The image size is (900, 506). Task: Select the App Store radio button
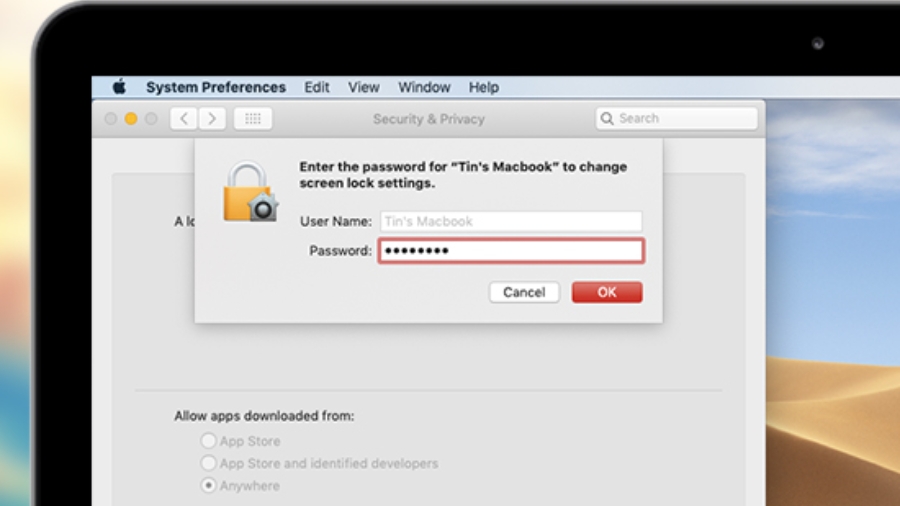(x=209, y=441)
